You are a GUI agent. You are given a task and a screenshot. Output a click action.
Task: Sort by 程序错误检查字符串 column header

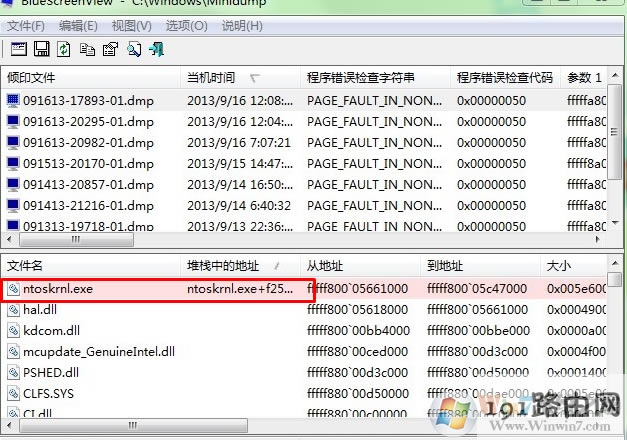[x=375, y=78]
